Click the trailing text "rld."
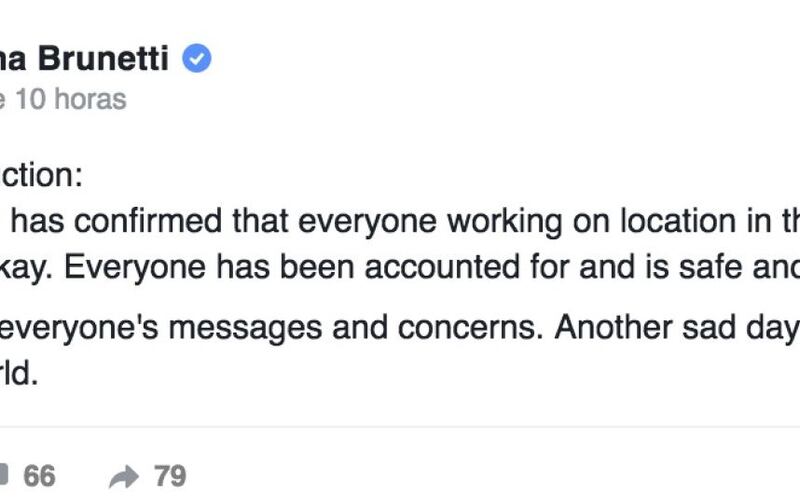The height and width of the screenshot is (503, 800). 19,373
